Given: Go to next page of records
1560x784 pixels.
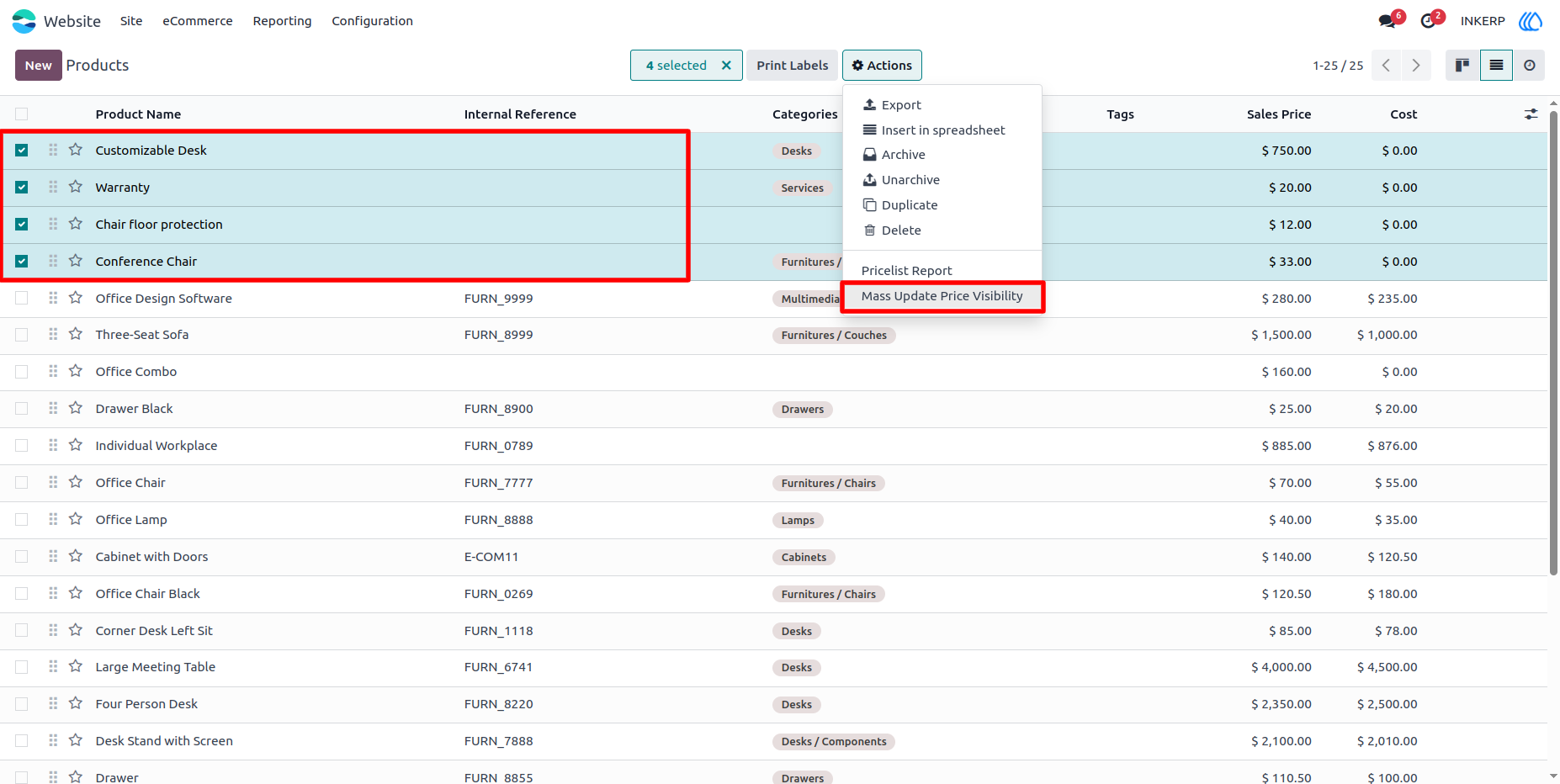Looking at the screenshot, I should point(1416,66).
